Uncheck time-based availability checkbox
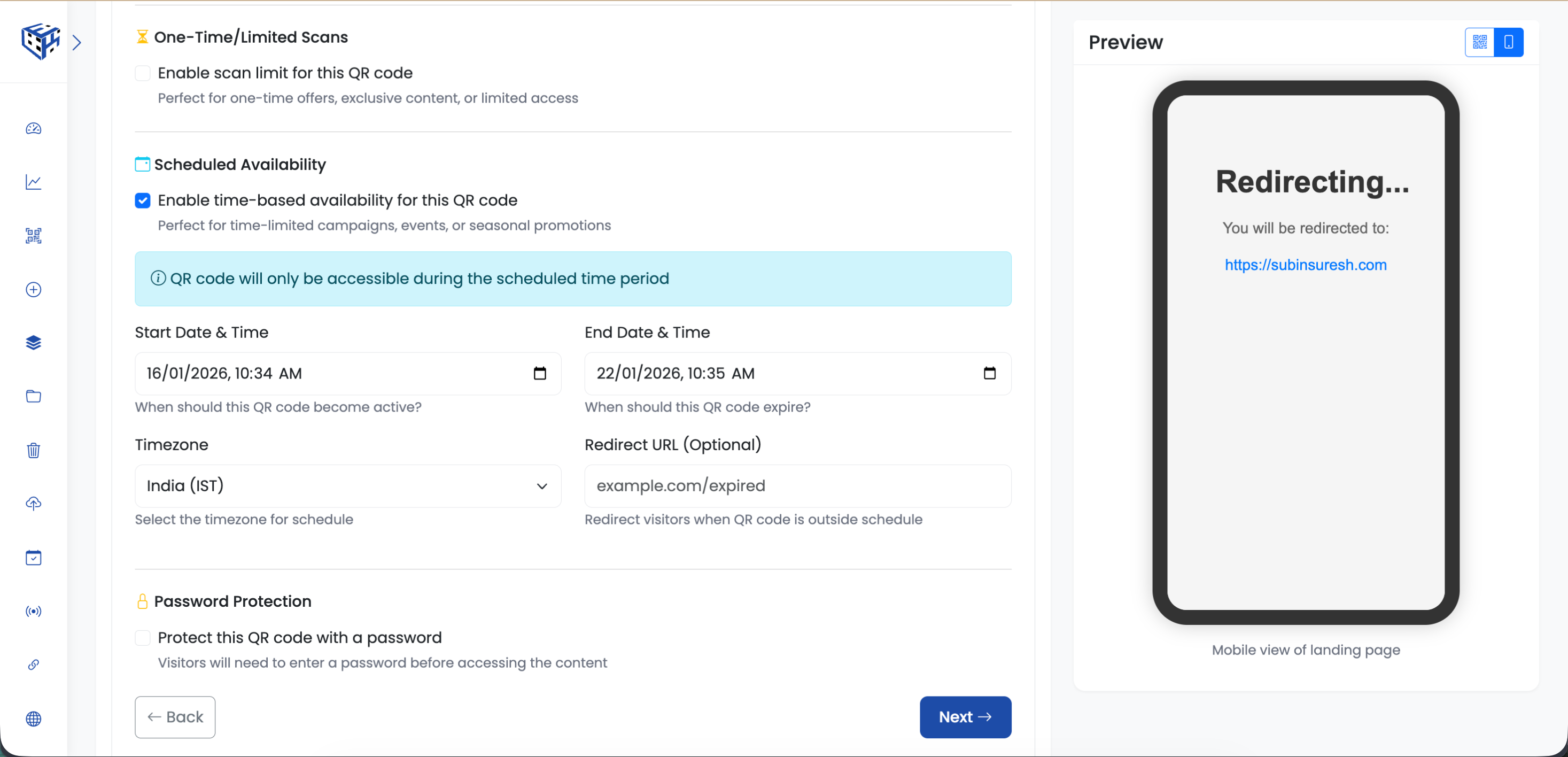 tap(143, 200)
